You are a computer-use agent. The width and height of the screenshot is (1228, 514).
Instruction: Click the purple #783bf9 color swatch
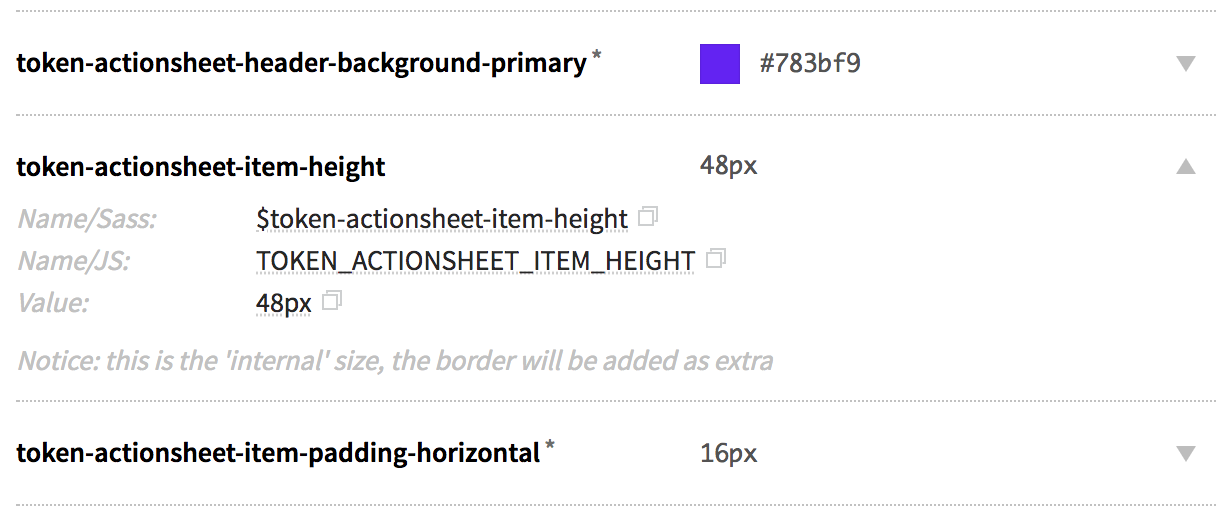pos(720,64)
